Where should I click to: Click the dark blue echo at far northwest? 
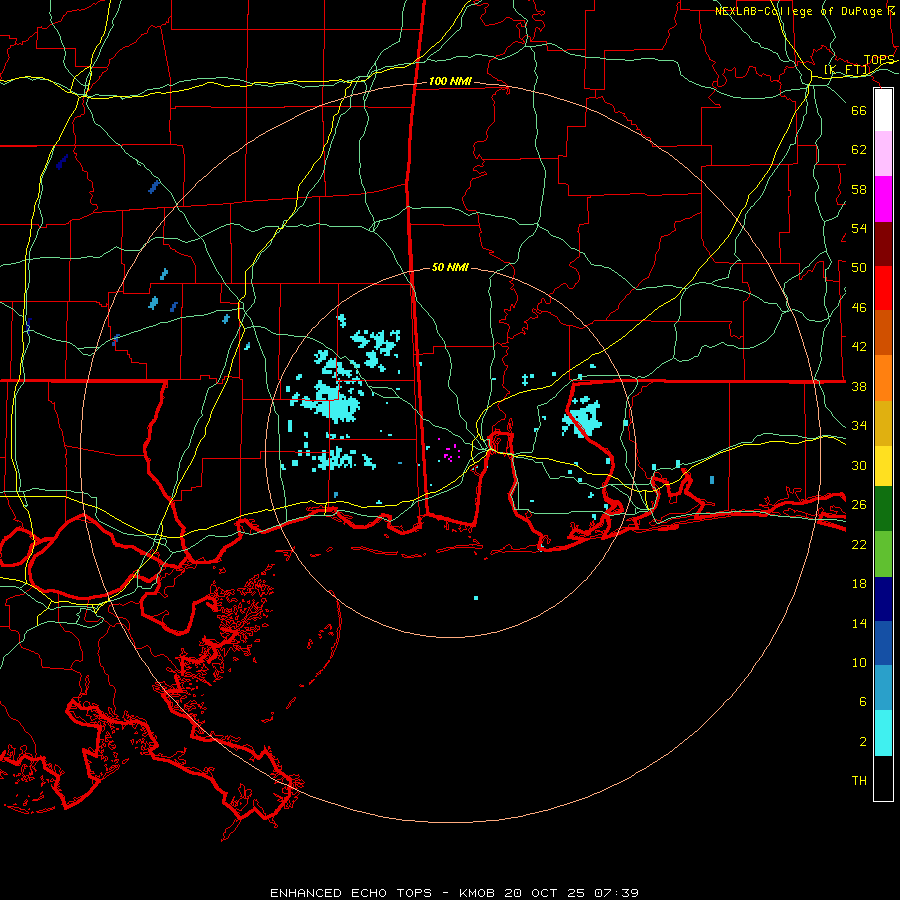62,162
